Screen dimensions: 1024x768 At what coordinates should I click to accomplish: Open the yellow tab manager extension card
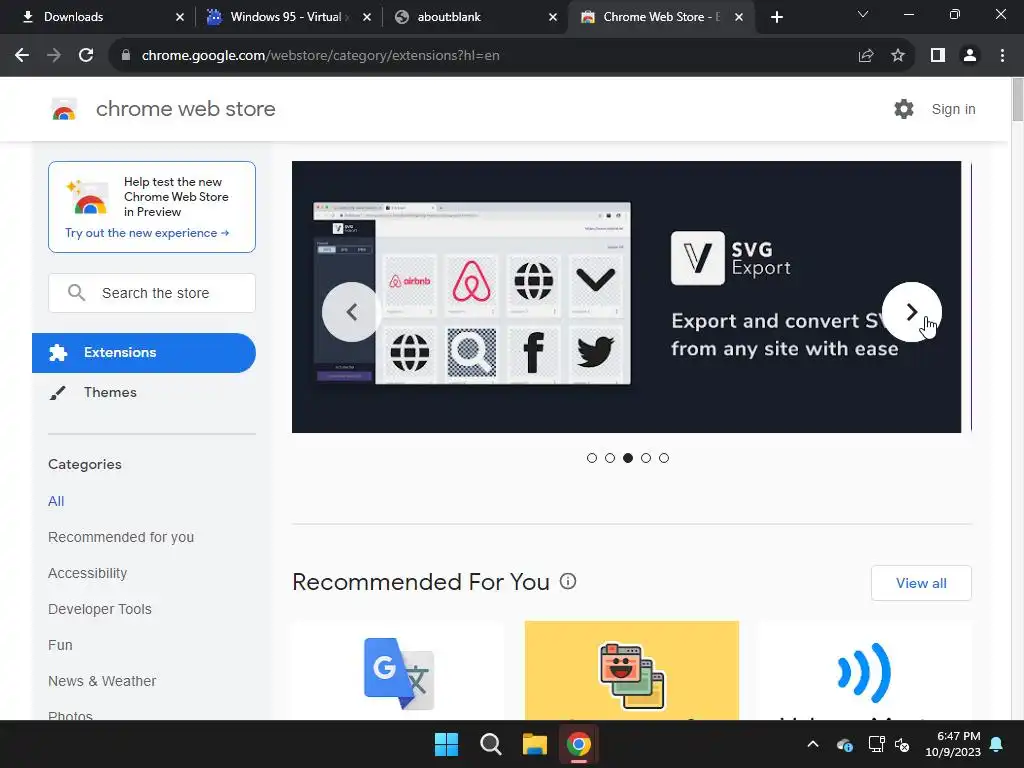coord(632,671)
